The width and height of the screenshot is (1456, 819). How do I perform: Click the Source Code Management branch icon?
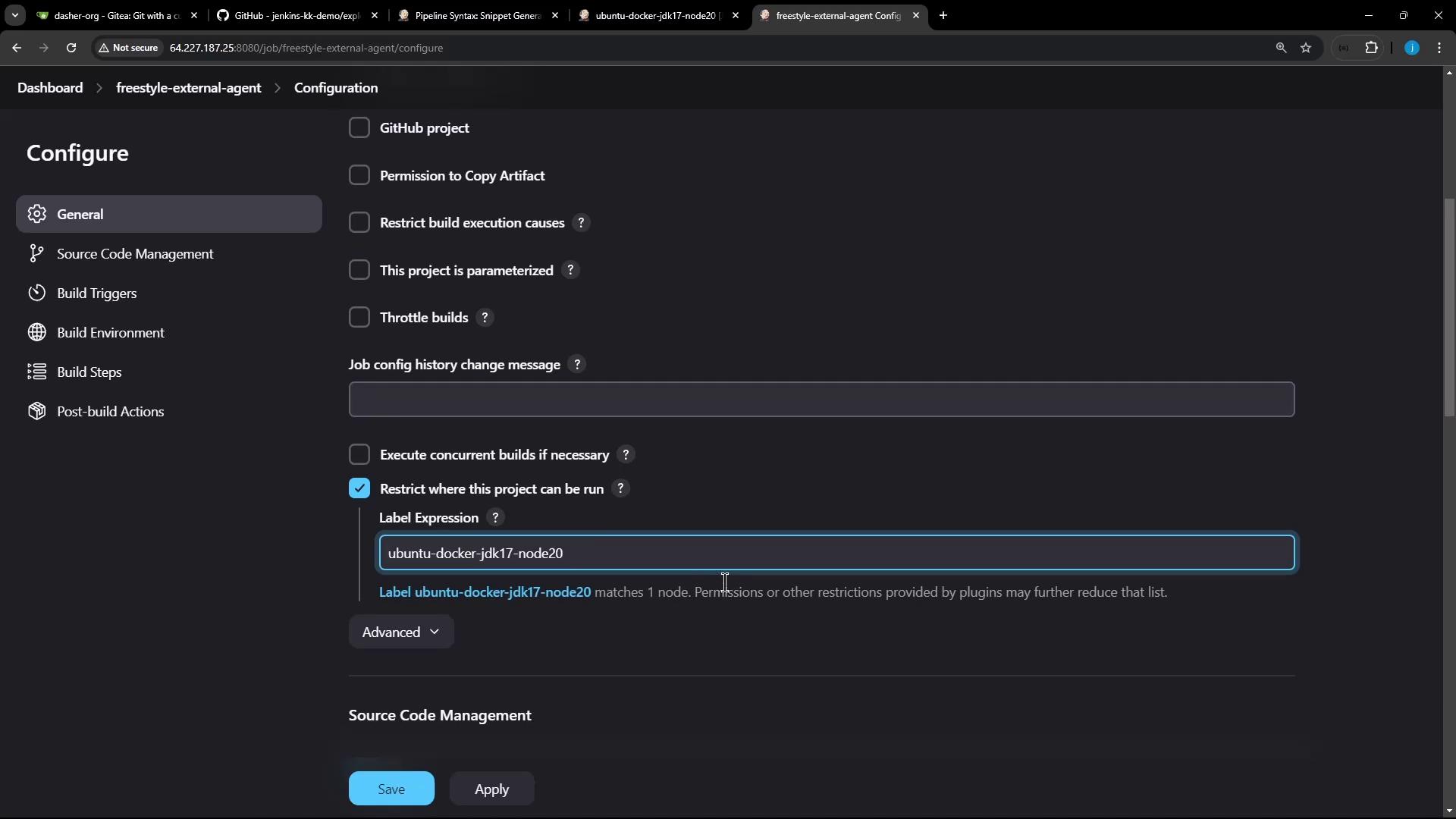[36, 253]
